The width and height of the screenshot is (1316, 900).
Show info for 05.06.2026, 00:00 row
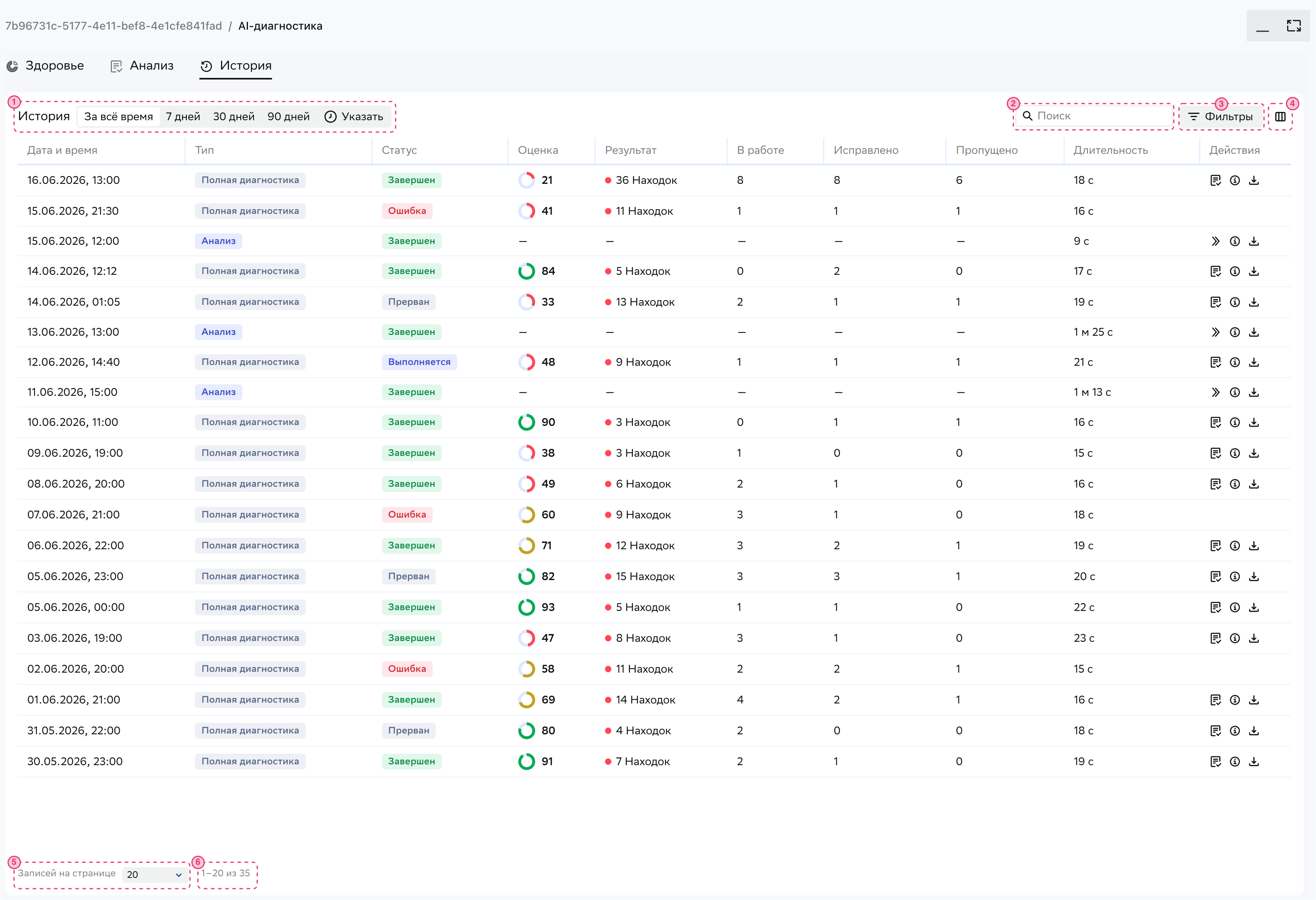click(x=1235, y=607)
